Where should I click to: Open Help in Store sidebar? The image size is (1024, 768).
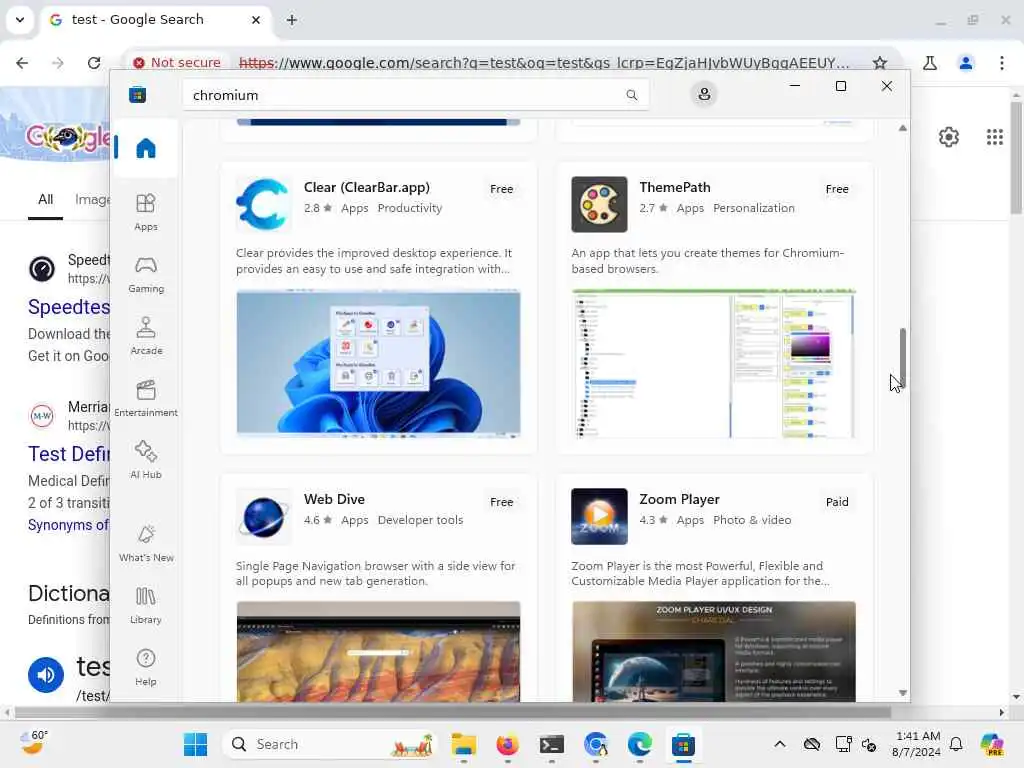(146, 667)
